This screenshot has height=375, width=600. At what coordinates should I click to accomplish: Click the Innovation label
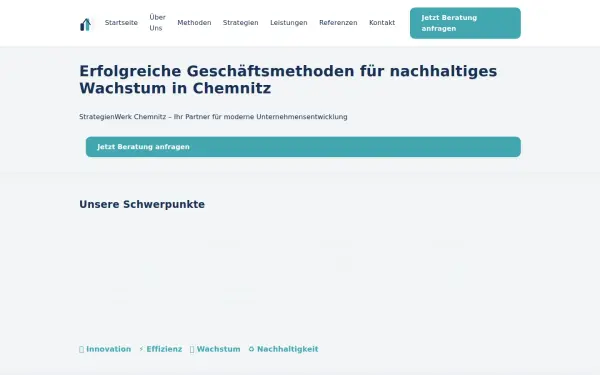(x=109, y=349)
